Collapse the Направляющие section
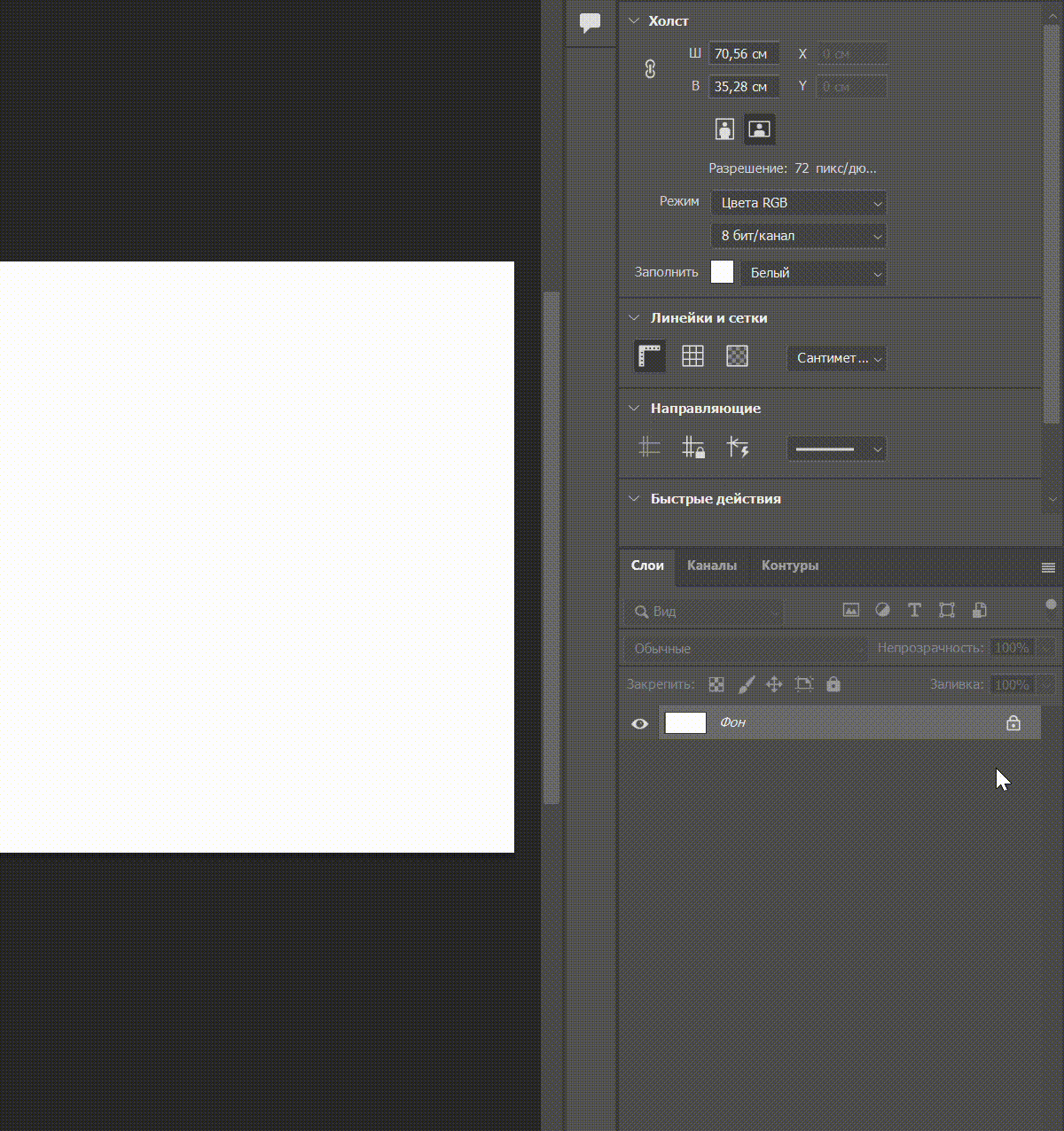Image resolution: width=1064 pixels, height=1131 pixels. click(634, 408)
